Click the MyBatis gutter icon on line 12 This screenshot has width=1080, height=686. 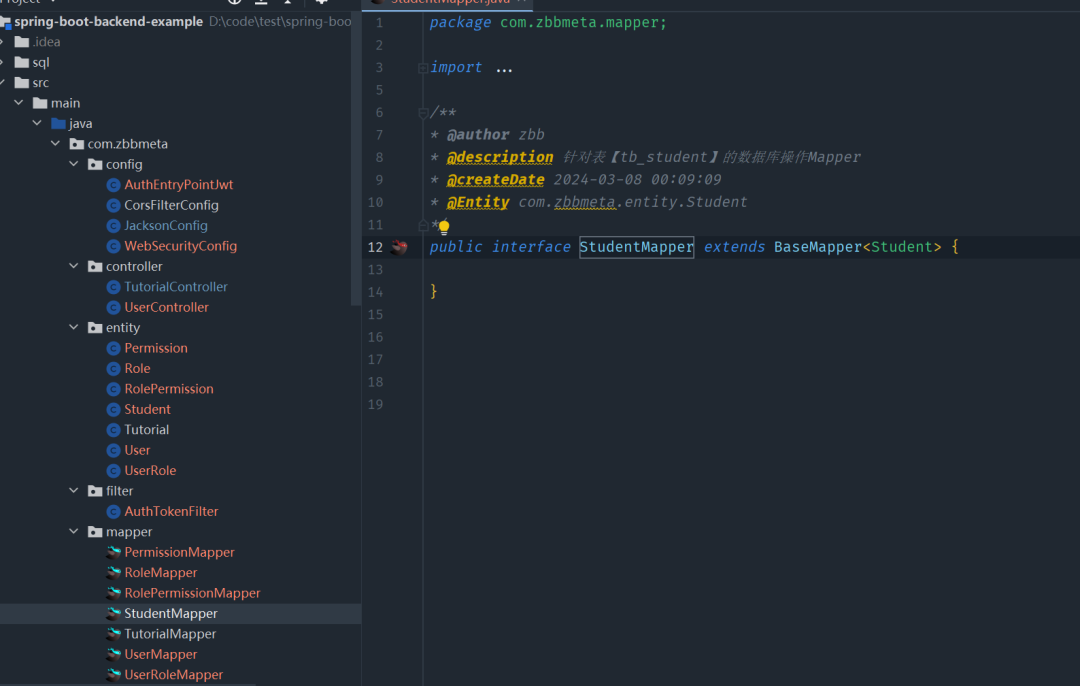[x=399, y=247]
